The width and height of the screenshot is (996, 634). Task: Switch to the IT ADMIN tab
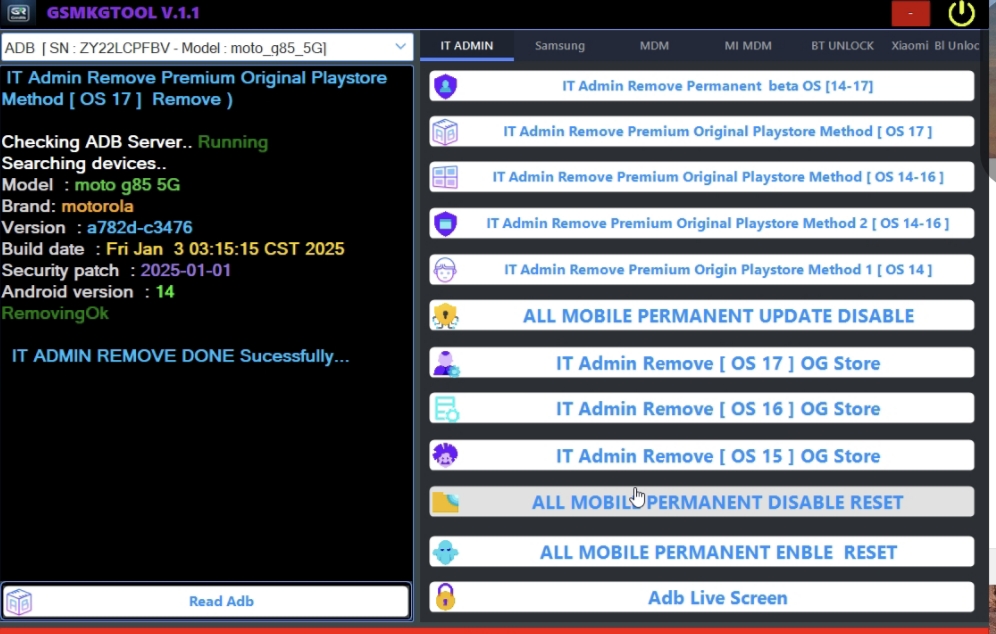coord(467,46)
